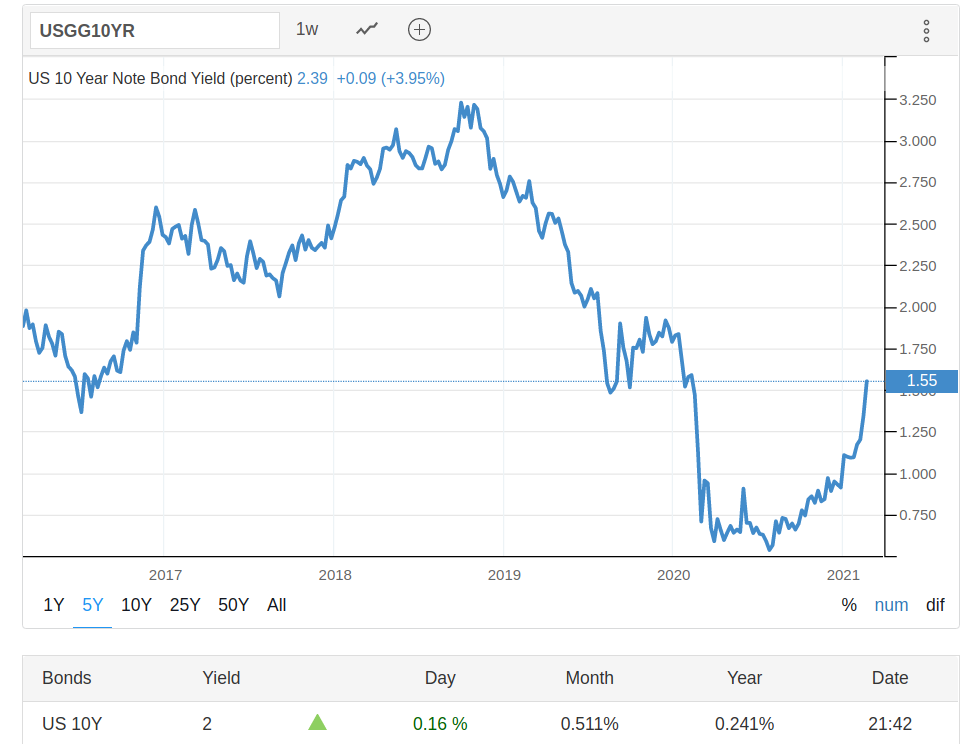Click the plus icon to add comparison
This screenshot has width=978, height=744.
[x=419, y=29]
